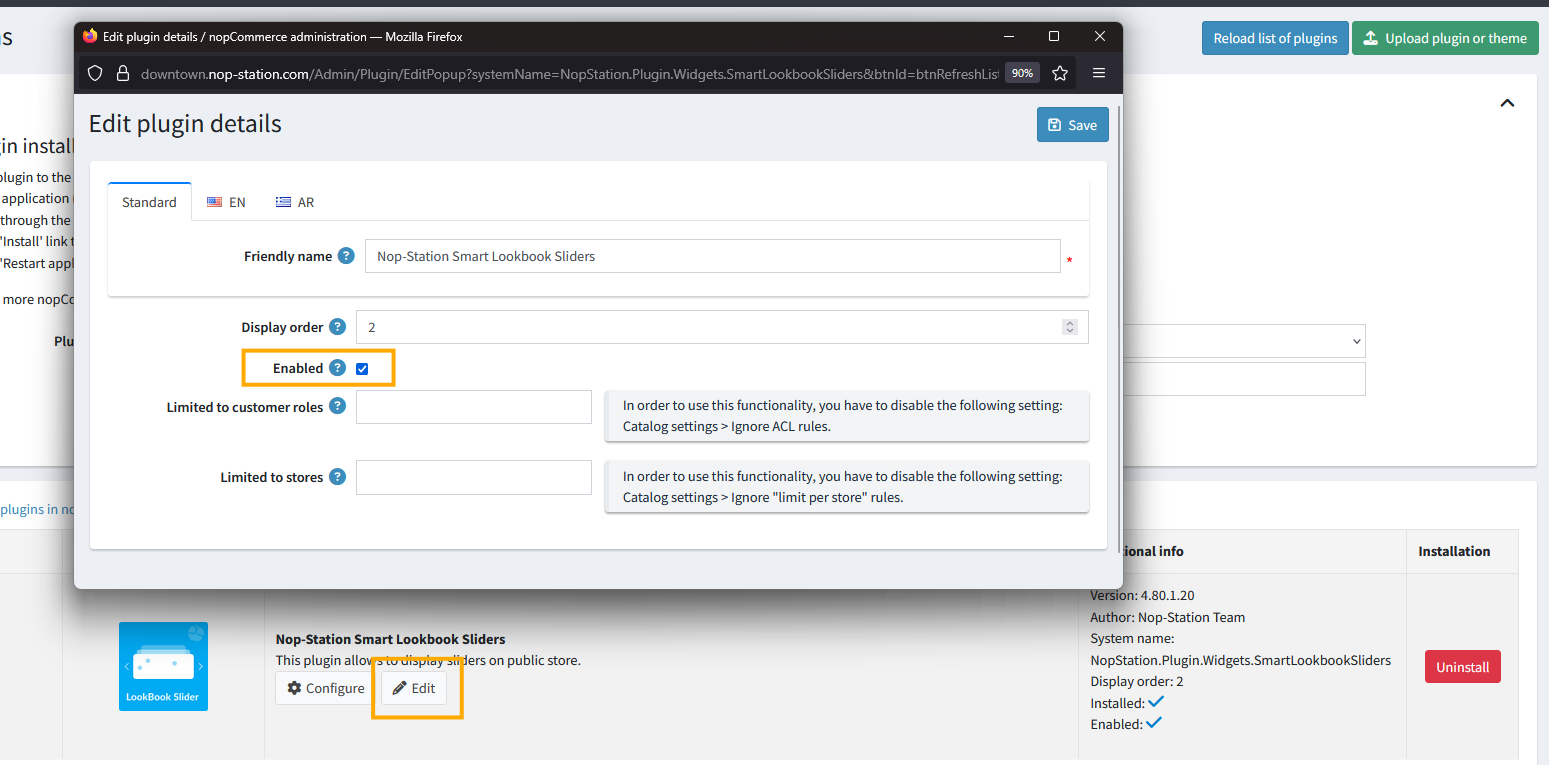Click the Edit plugin details heading
This screenshot has width=1549, height=765.
coord(185,123)
